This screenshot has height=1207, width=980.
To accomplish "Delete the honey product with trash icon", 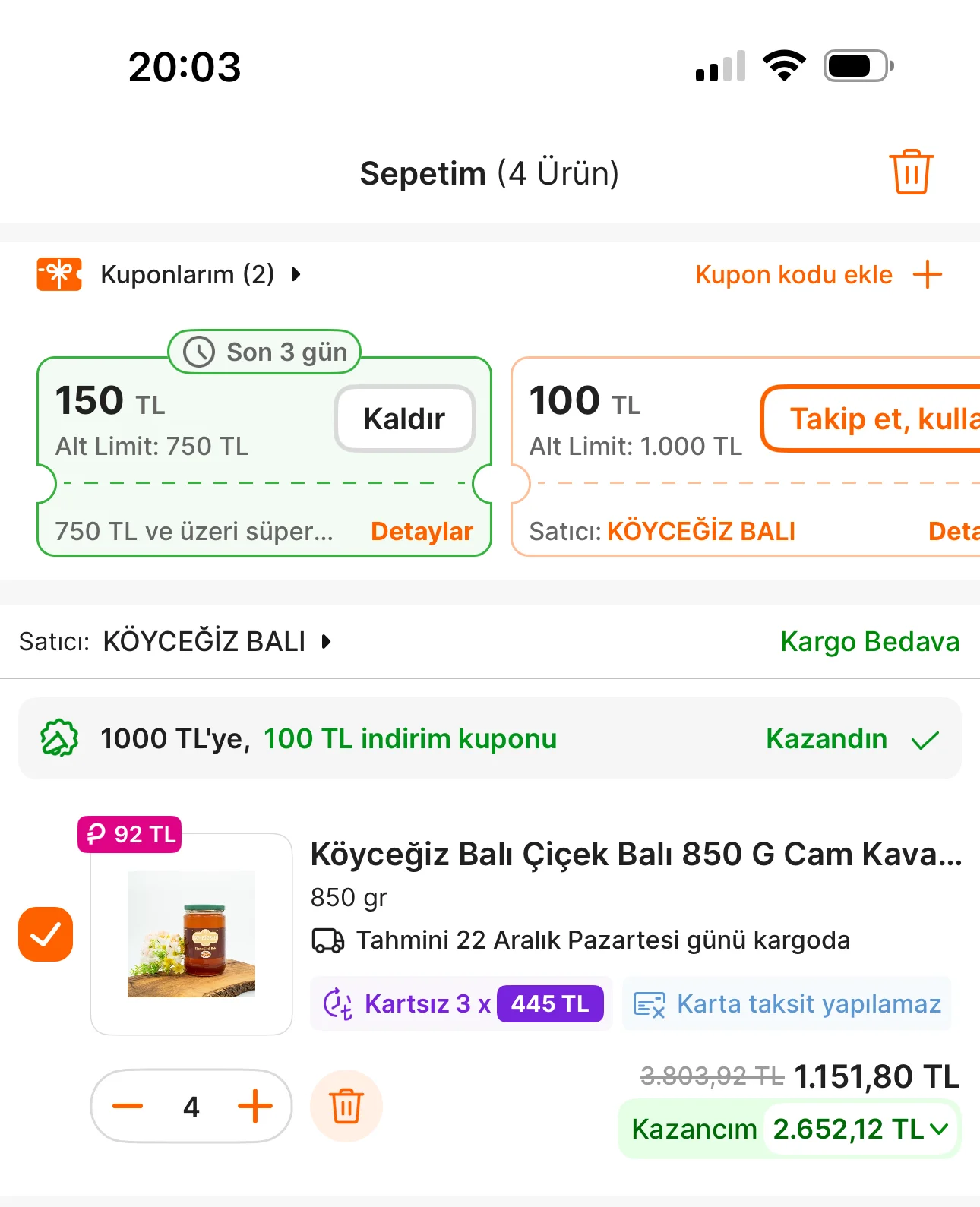I will click(346, 1106).
